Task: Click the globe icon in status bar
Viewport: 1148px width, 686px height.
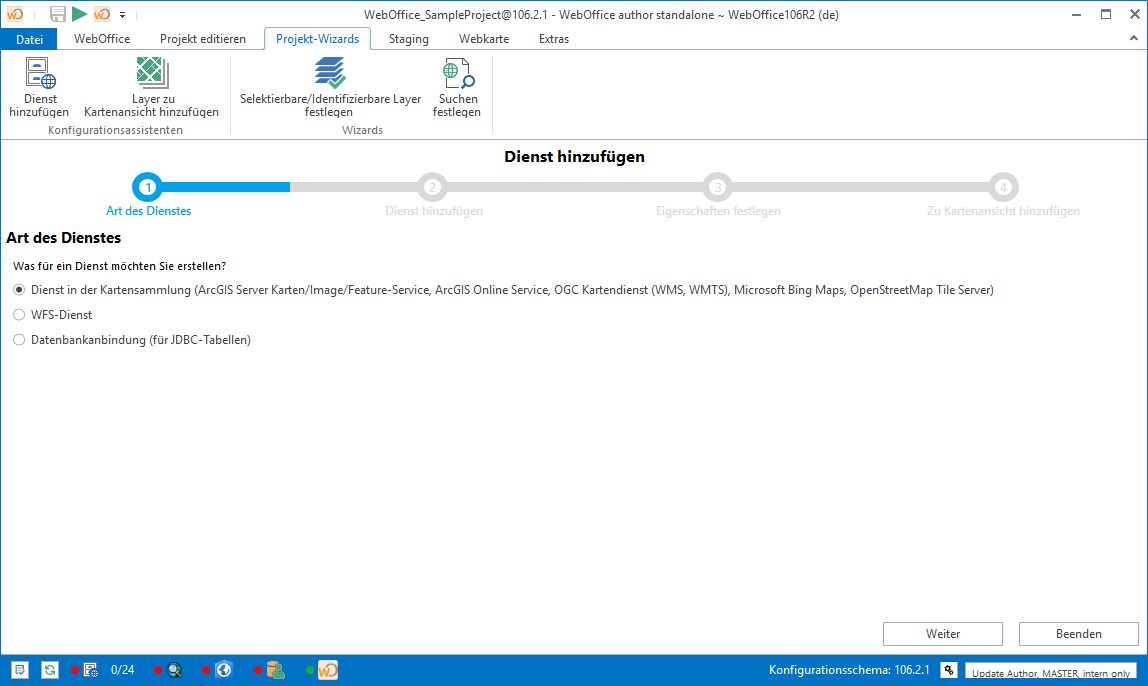Action: pos(224,670)
